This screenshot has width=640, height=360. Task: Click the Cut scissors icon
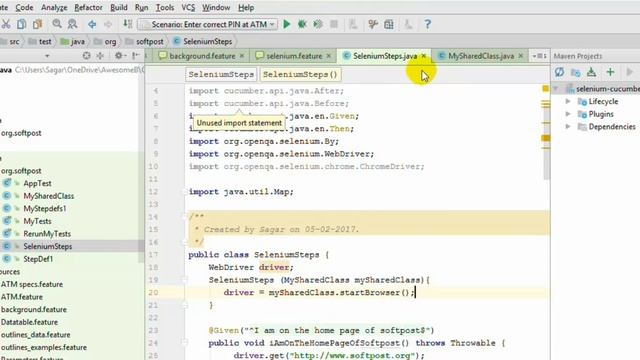pos(6,24)
